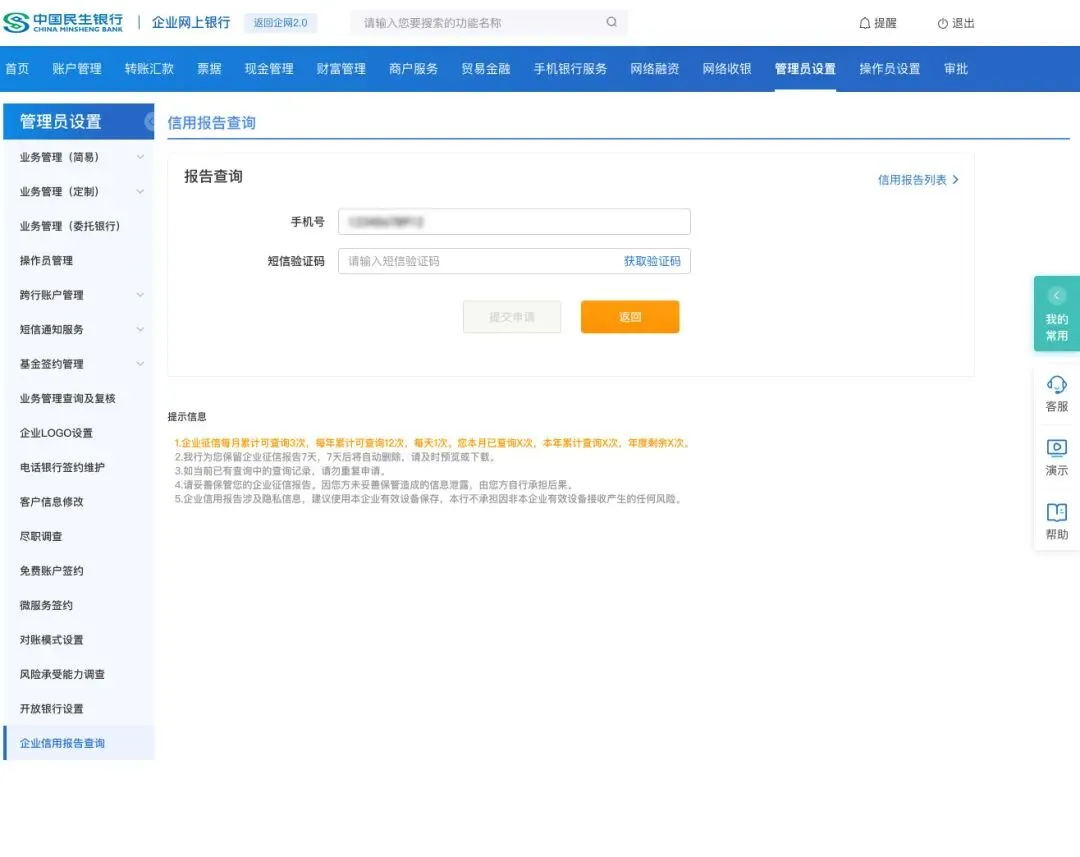
Task: Open 信用报告列表 link
Action: 912,180
